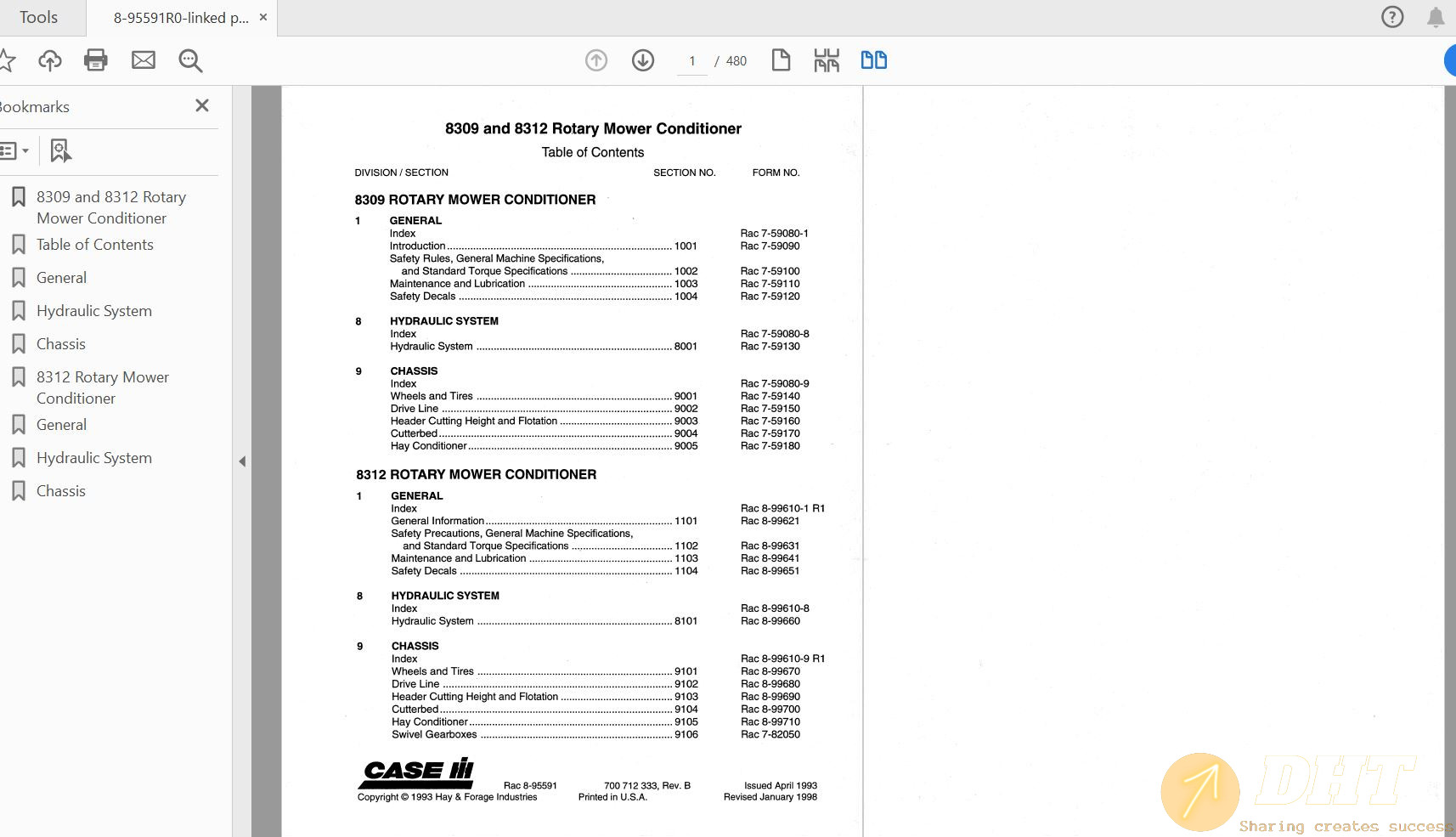
Task: Email the document as attachment
Action: 143,59
